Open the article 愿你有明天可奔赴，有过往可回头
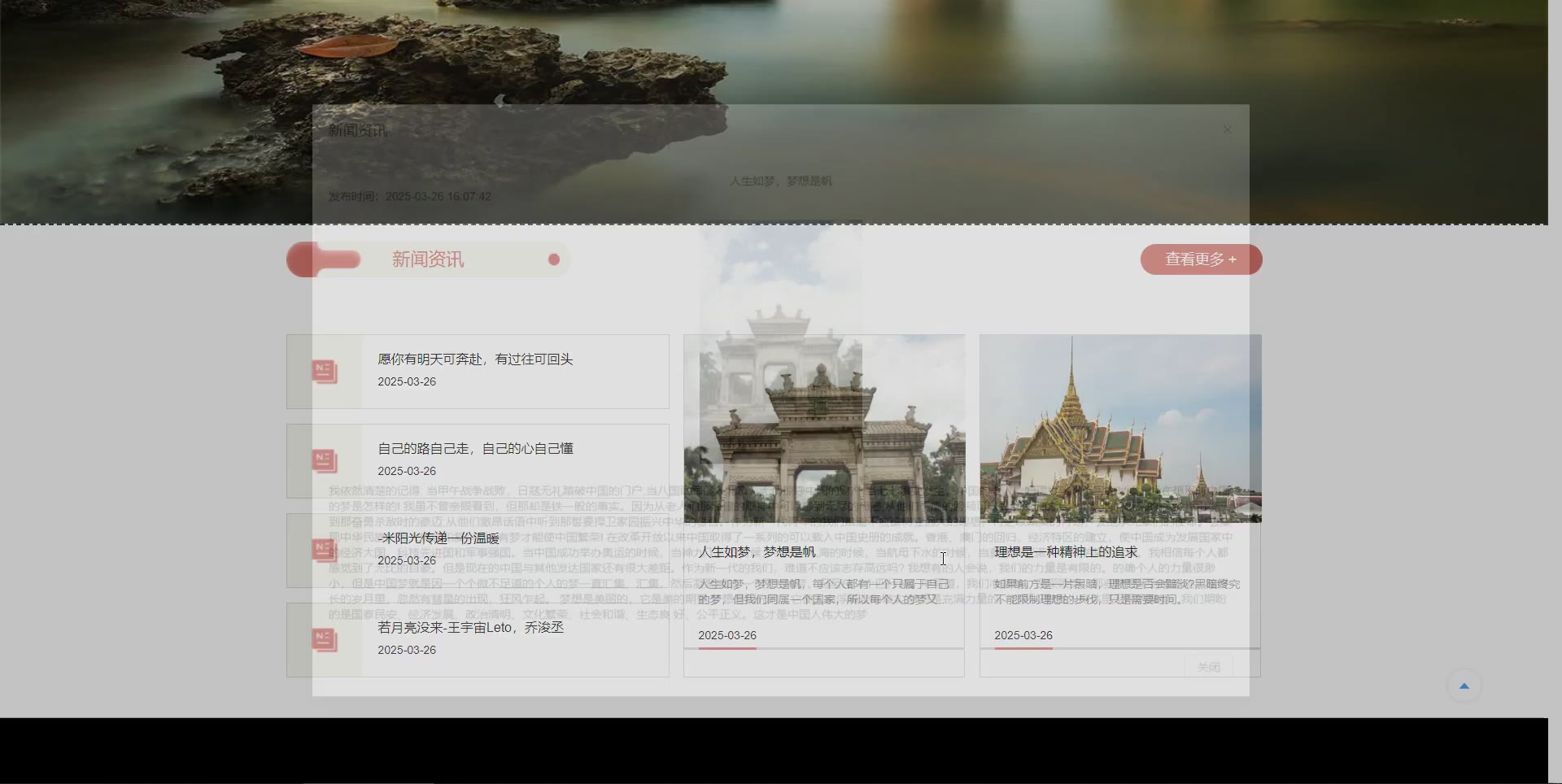The width and height of the screenshot is (1562, 784). [x=475, y=359]
